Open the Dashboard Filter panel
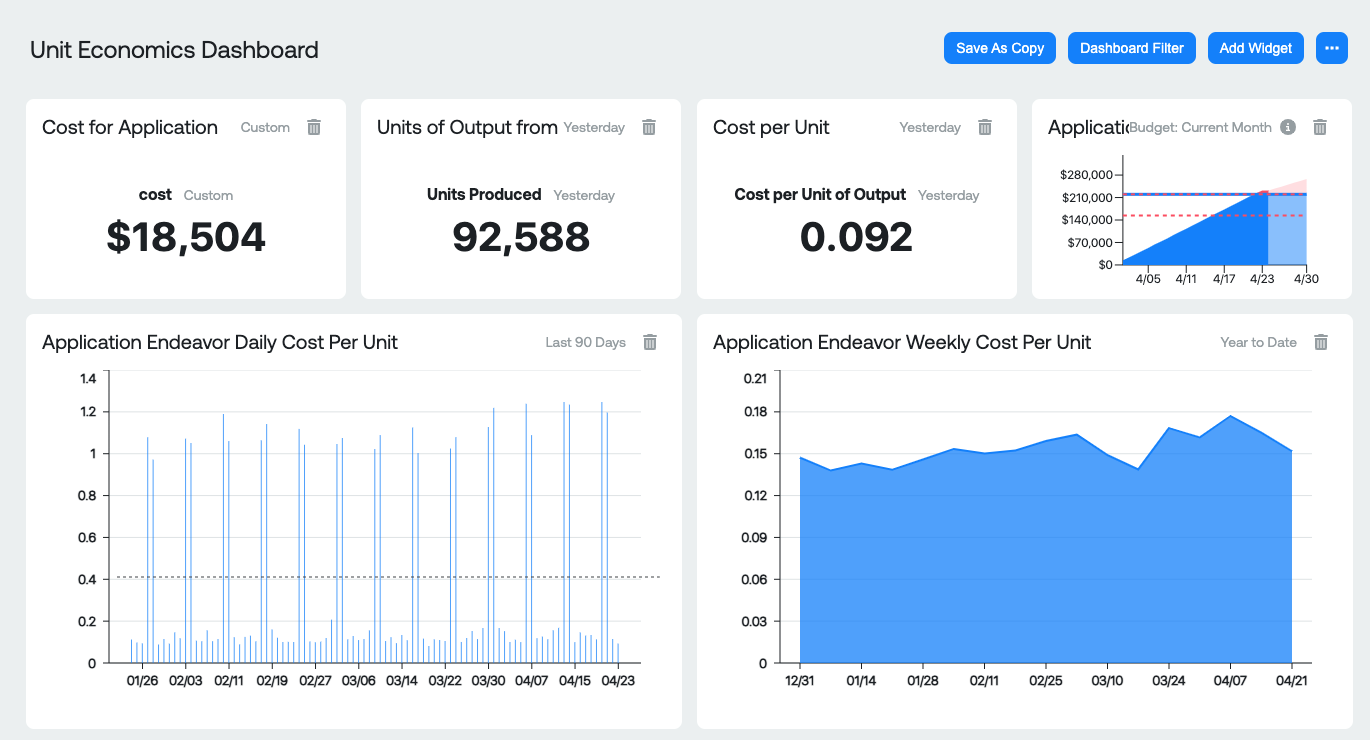The image size is (1370, 740). [1131, 47]
